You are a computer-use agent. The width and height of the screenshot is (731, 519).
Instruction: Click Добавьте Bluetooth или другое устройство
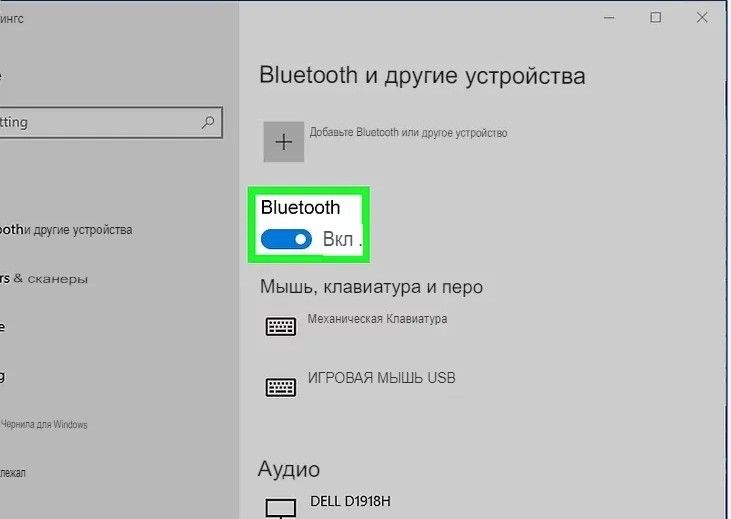pos(408,133)
